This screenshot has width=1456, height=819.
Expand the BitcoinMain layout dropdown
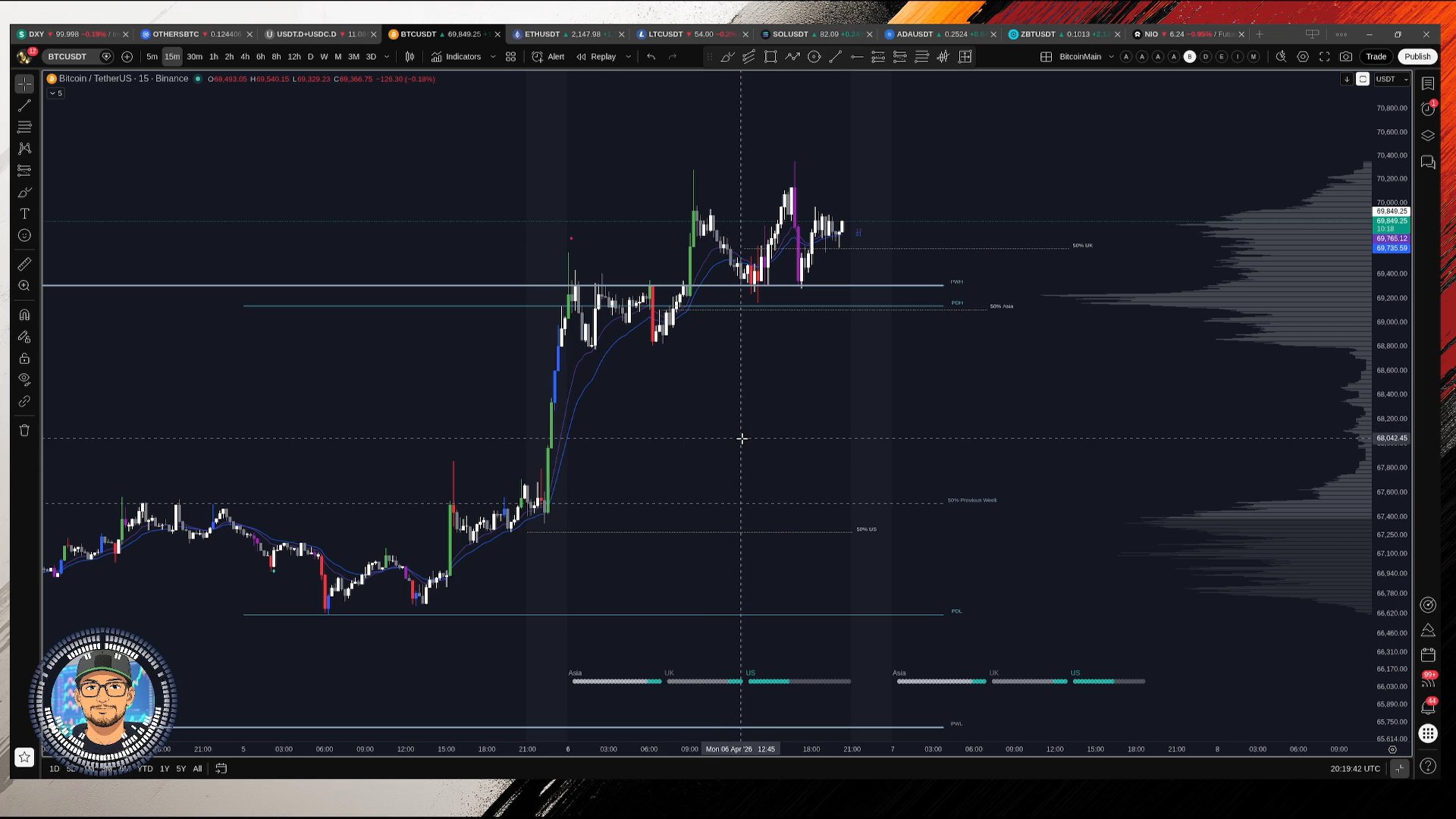pyautogui.click(x=1111, y=57)
